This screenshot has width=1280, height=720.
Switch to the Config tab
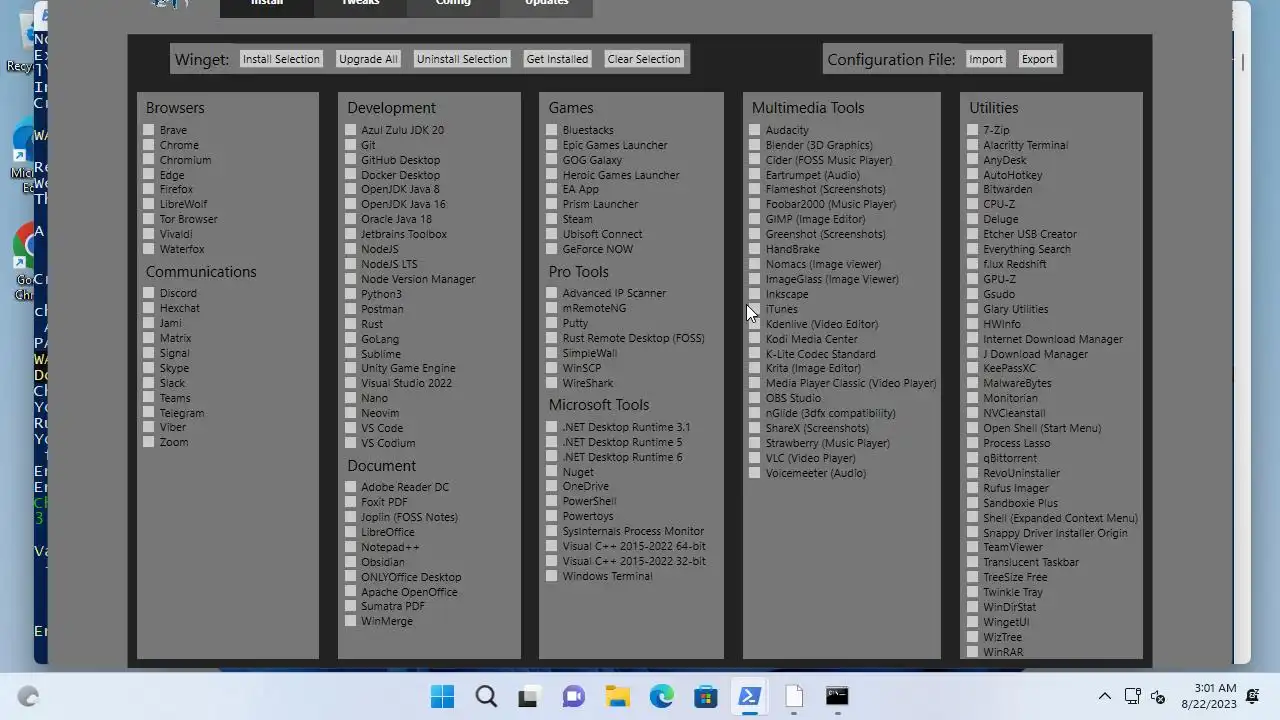tap(453, 4)
